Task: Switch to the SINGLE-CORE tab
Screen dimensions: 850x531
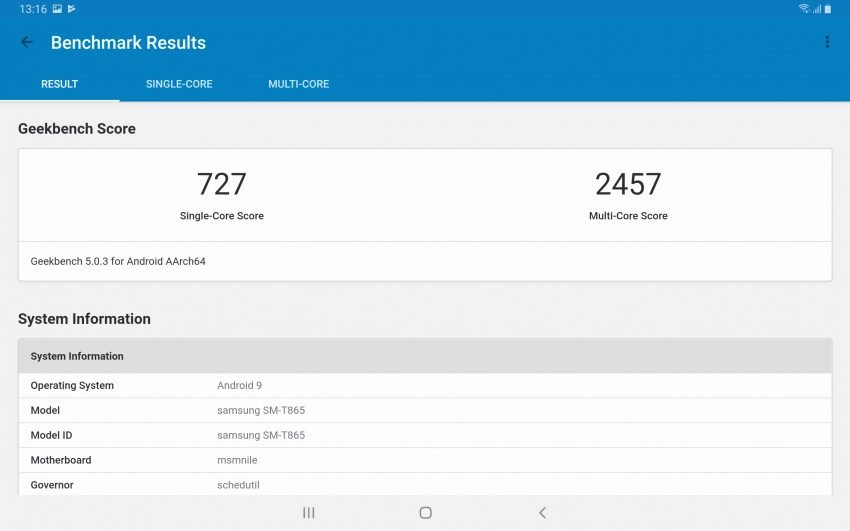Action: (179, 84)
